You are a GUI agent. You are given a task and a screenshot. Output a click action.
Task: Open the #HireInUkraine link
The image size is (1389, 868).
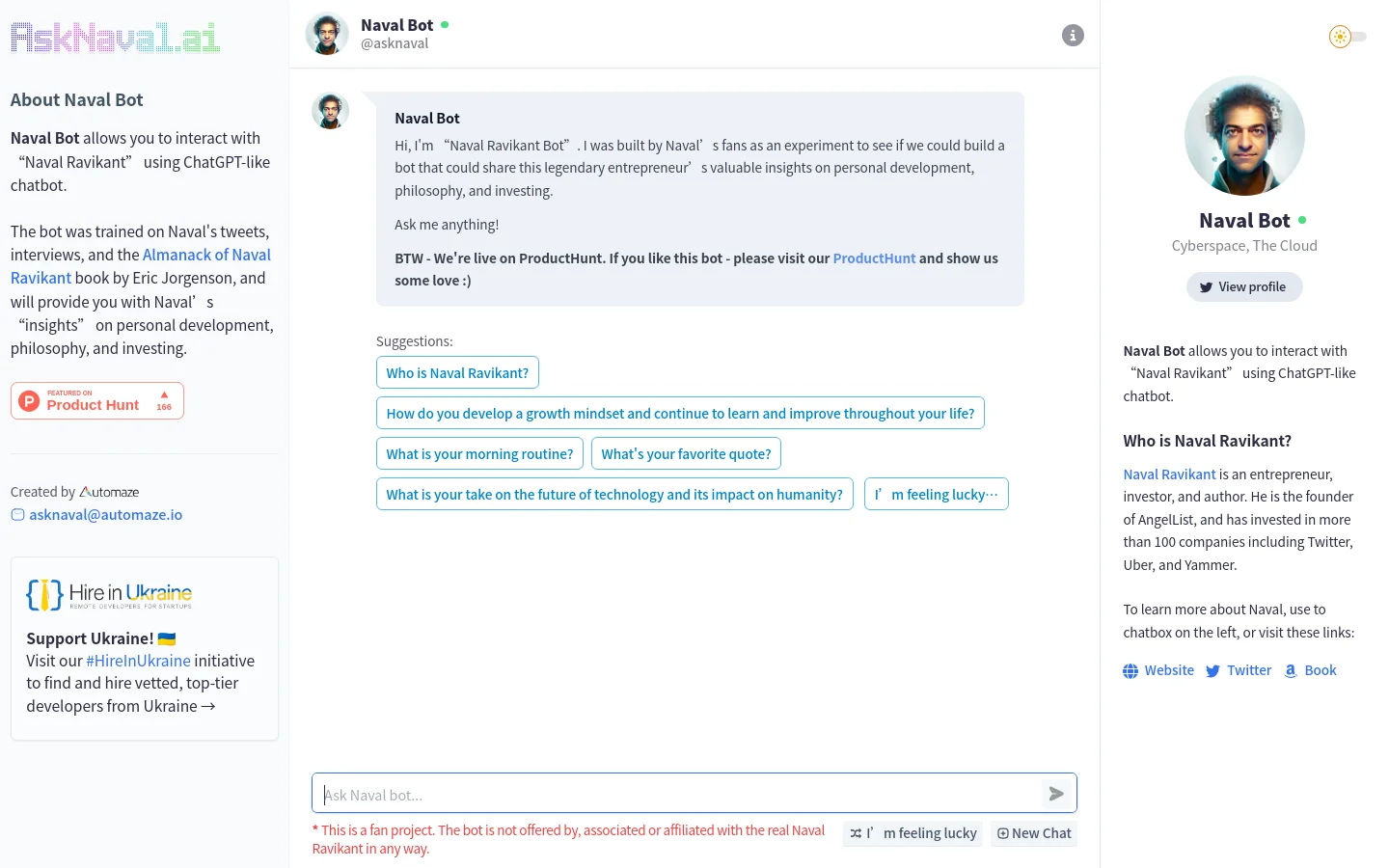pyautogui.click(x=138, y=661)
